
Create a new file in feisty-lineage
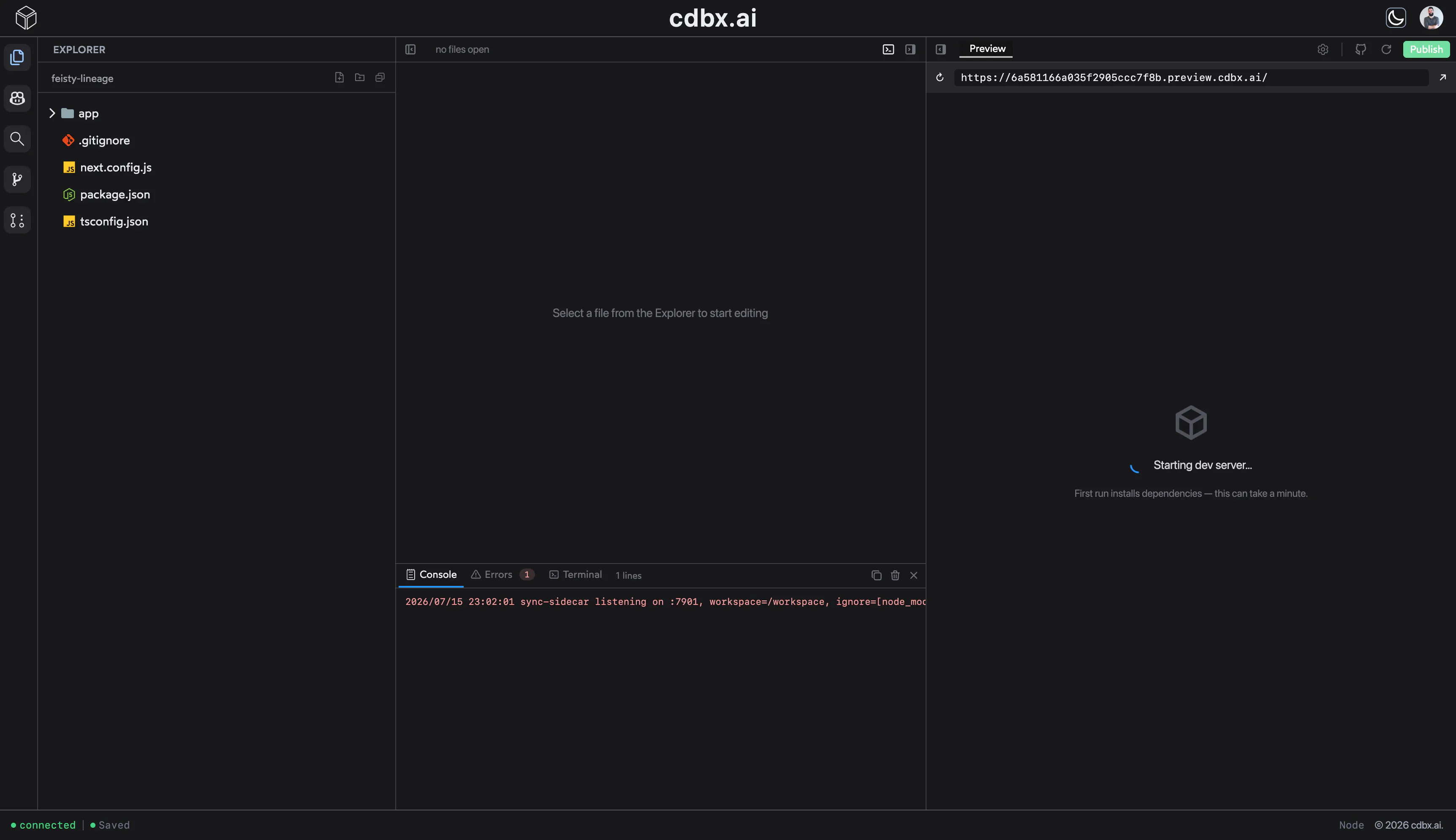(x=340, y=77)
